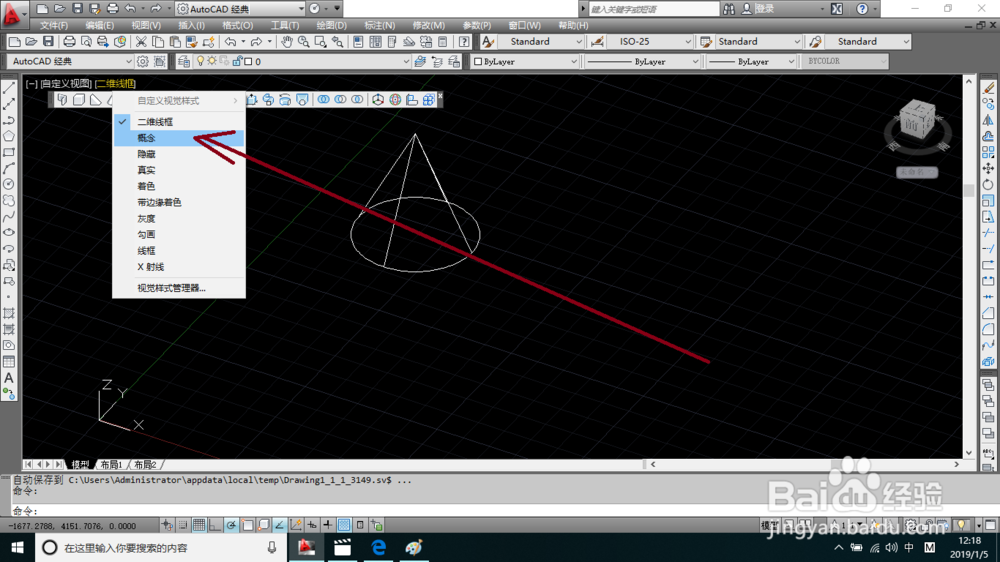This screenshot has width=1000, height=562.
Task: Select X 射线 visual style in menu
Action: pyautogui.click(x=179, y=267)
